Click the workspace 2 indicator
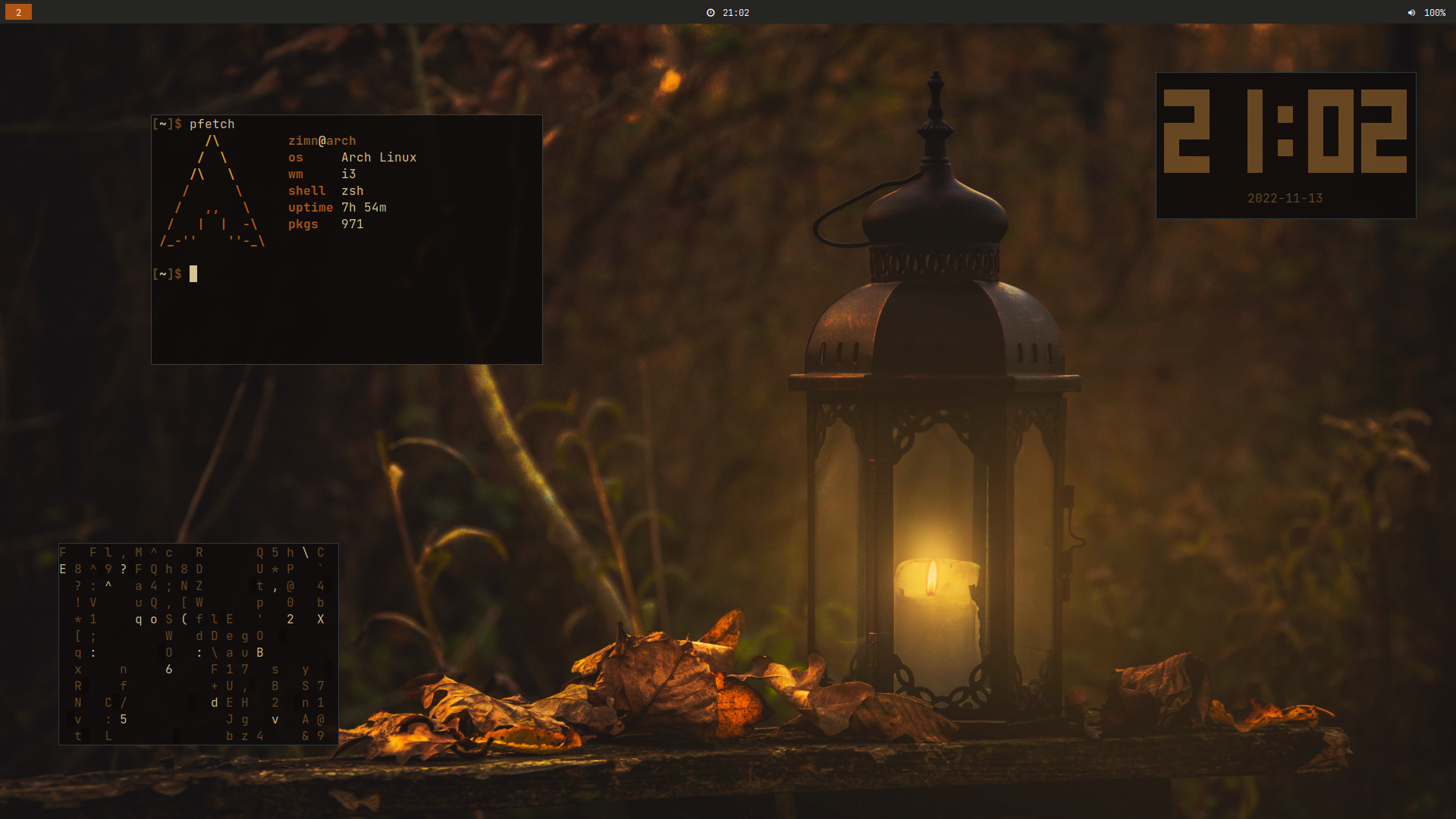This screenshot has height=819, width=1456. tap(18, 12)
